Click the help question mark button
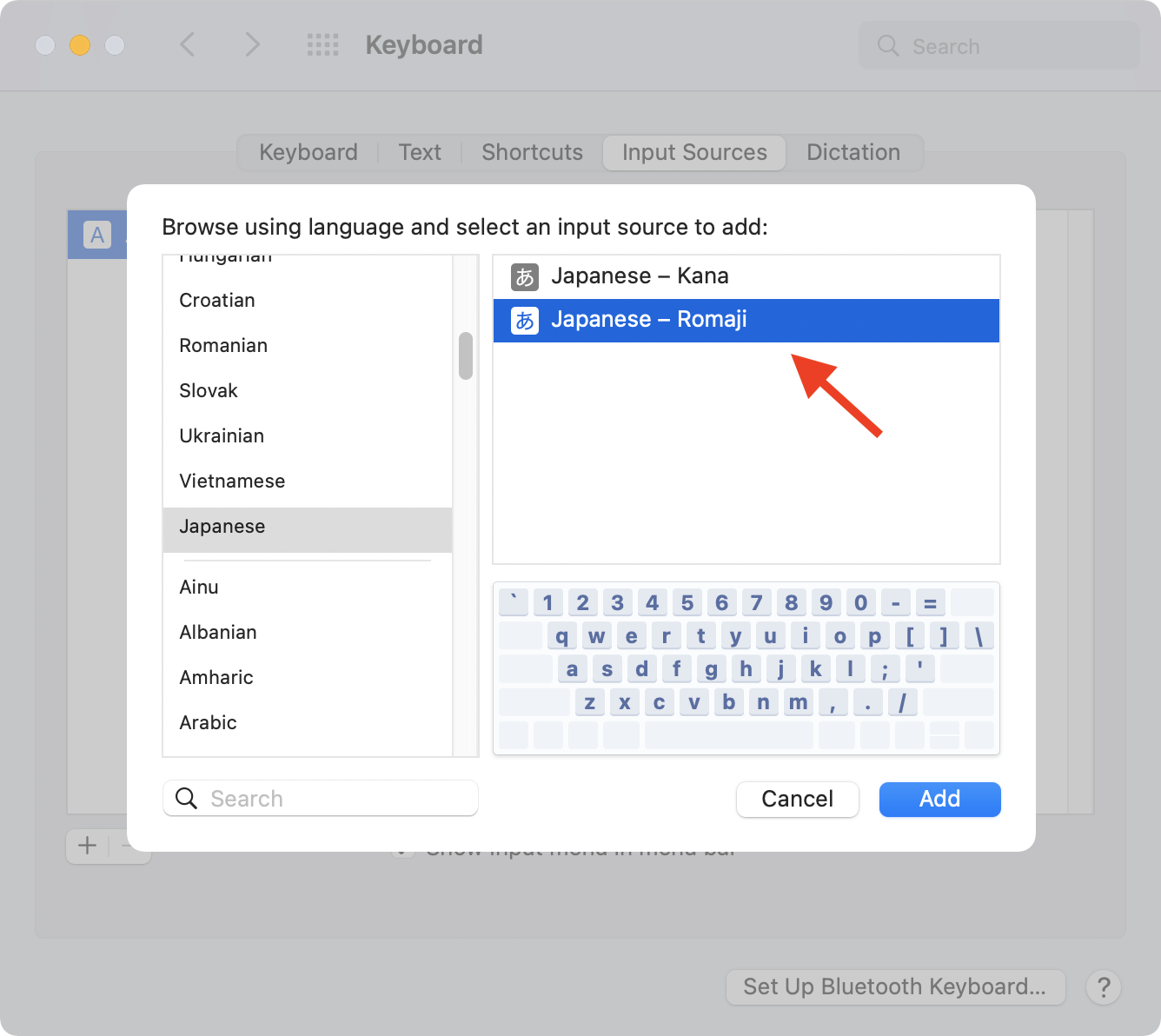This screenshot has width=1161, height=1036. [x=1104, y=987]
